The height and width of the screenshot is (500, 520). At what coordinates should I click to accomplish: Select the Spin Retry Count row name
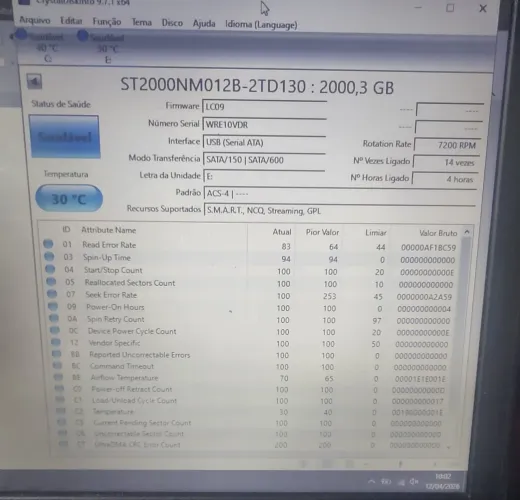point(116,319)
